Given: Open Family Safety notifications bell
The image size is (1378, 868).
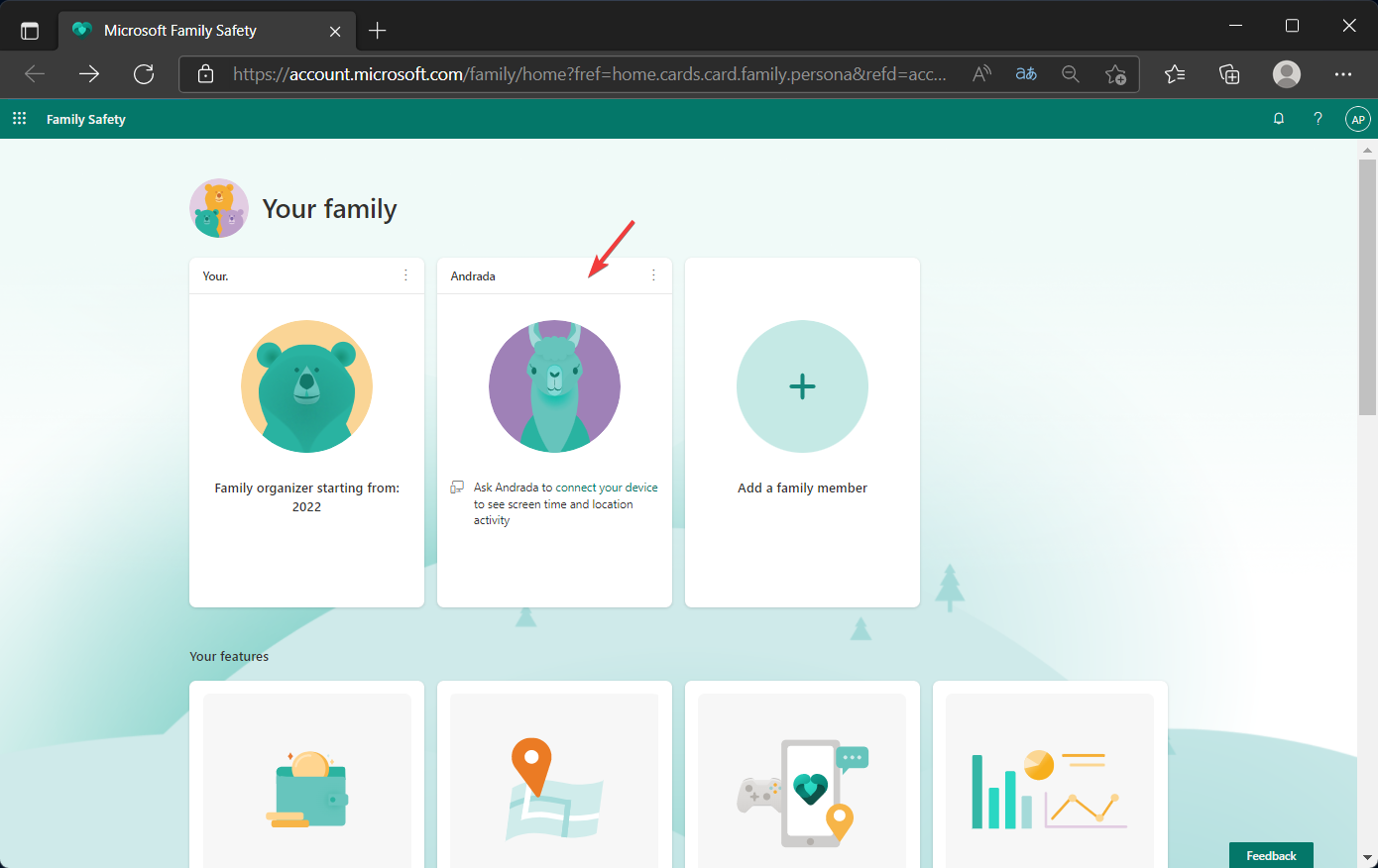Looking at the screenshot, I should [x=1278, y=118].
